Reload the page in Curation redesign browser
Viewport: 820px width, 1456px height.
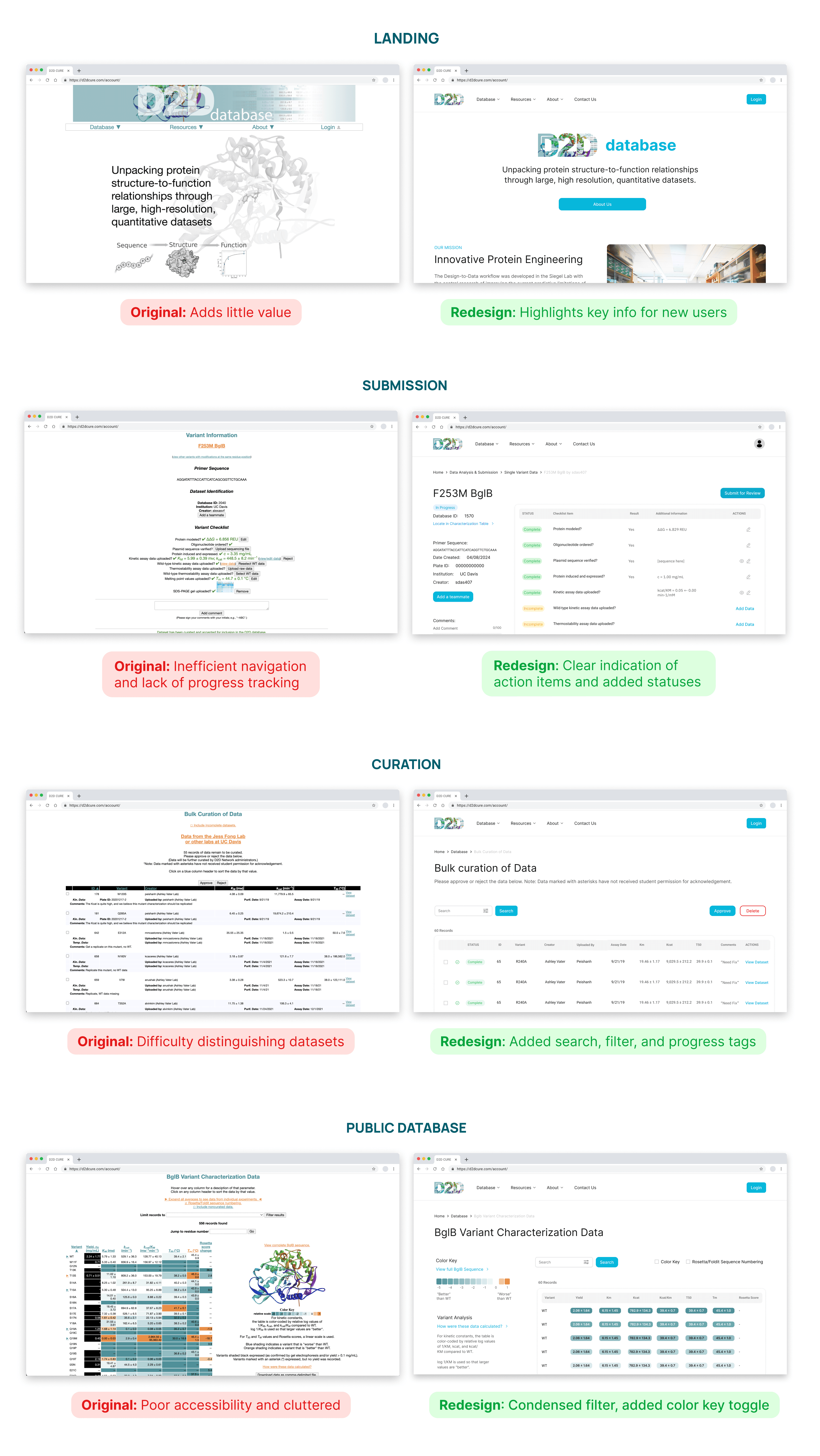pyautogui.click(x=435, y=805)
